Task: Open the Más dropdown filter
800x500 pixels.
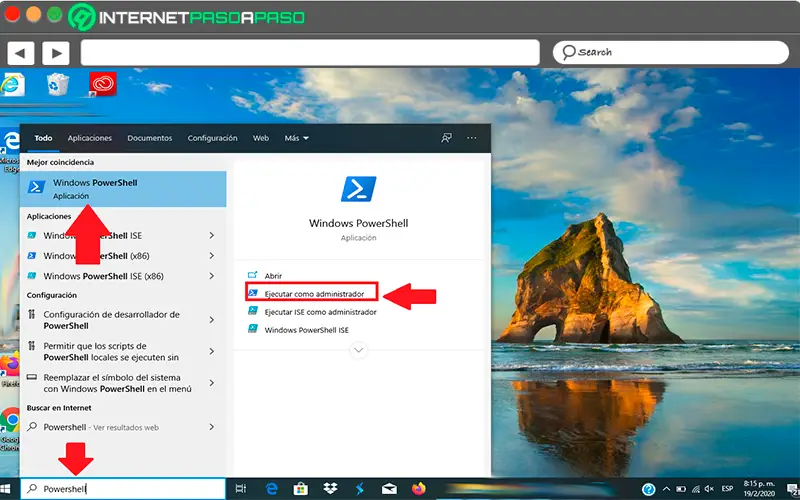Action: [x=297, y=138]
